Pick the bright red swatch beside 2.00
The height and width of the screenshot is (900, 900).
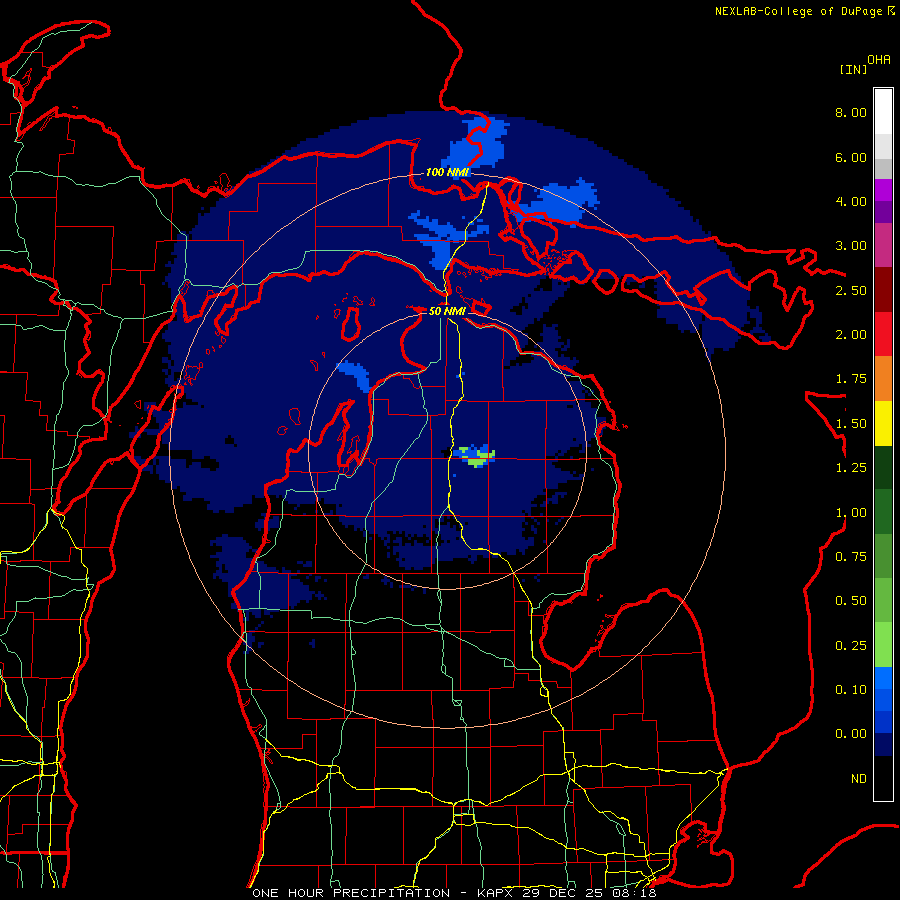coord(883,334)
